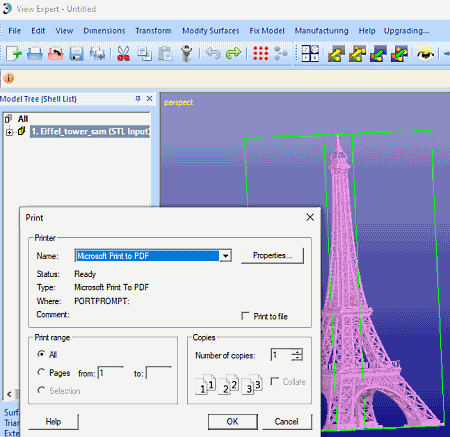Click the perspect viewport label
This screenshot has height=437, width=450.
pos(178,102)
